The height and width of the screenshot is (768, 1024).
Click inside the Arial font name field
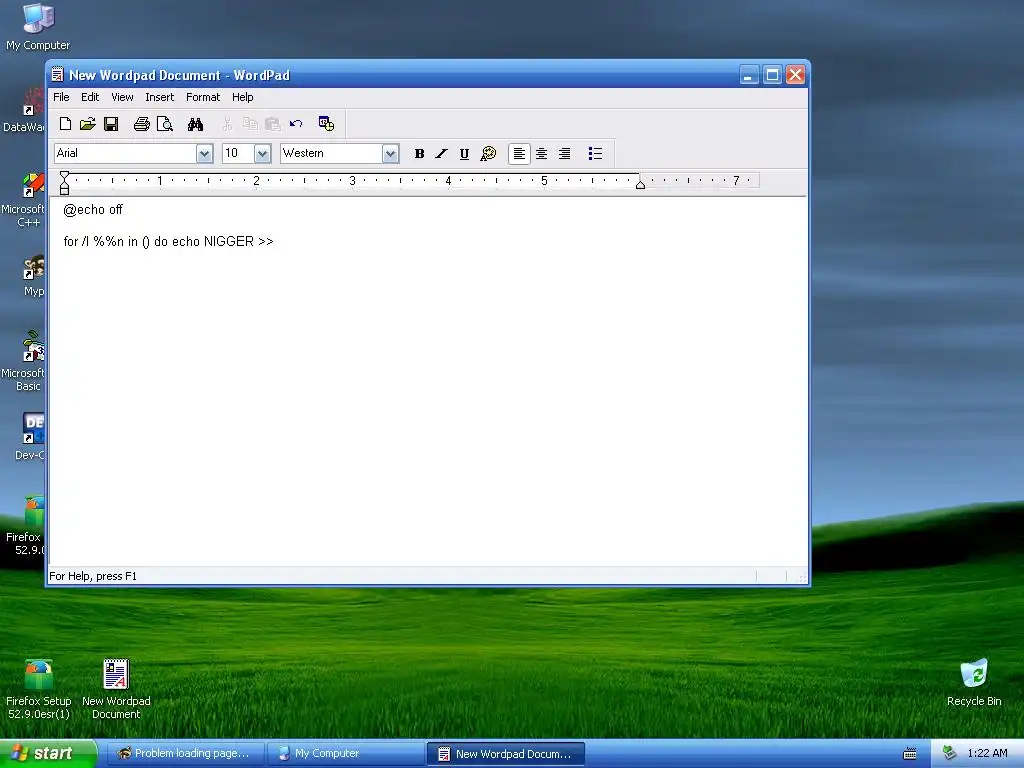pyautogui.click(x=125, y=153)
